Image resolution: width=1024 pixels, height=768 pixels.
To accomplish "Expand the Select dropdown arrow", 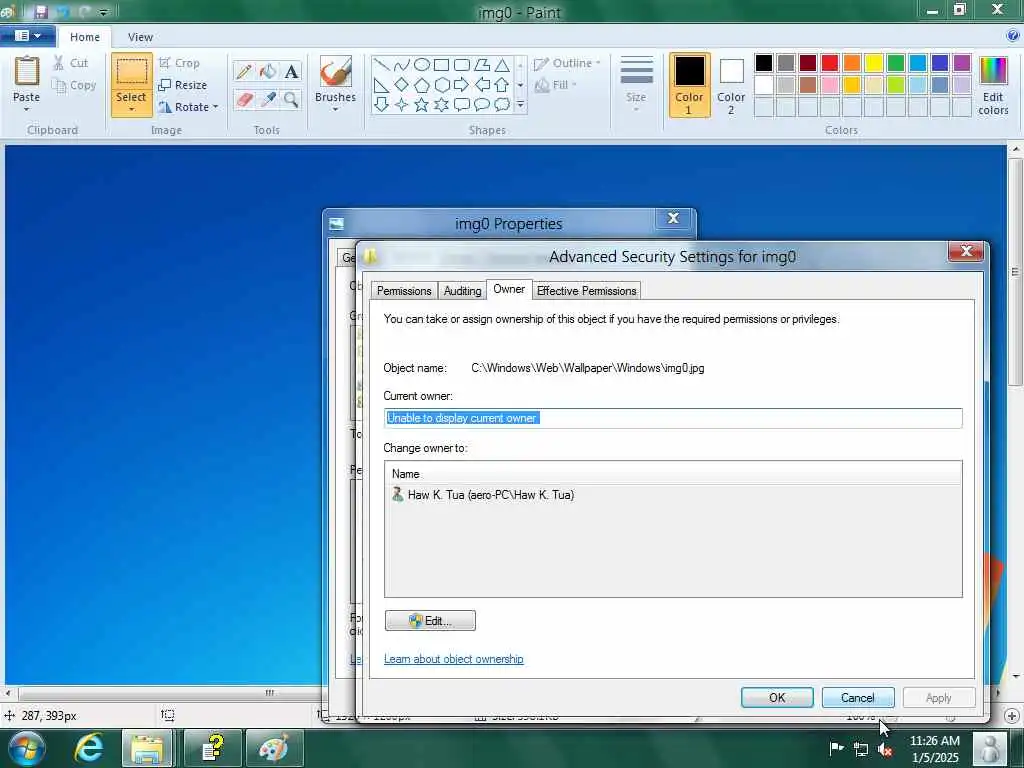I will pyautogui.click(x=131, y=110).
